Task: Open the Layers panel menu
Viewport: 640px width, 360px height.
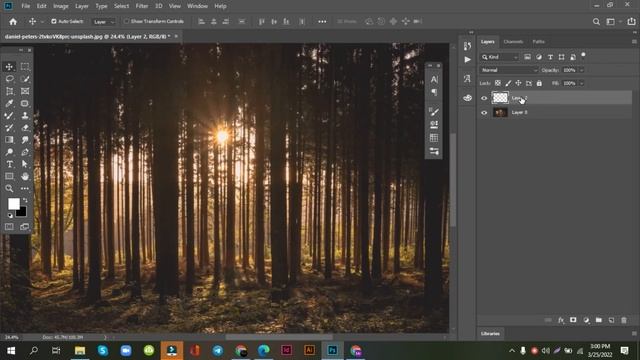Action: pos(634,42)
